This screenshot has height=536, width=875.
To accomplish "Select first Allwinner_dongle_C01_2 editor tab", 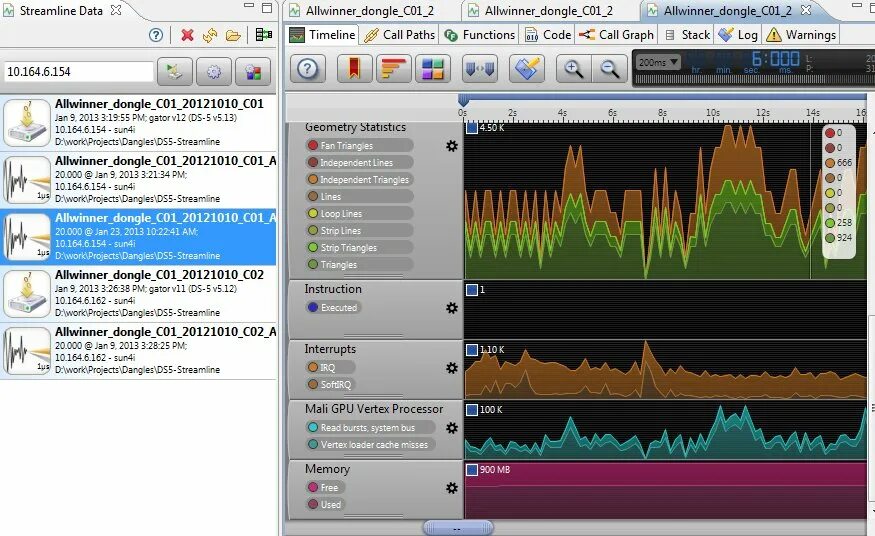I will click(369, 11).
